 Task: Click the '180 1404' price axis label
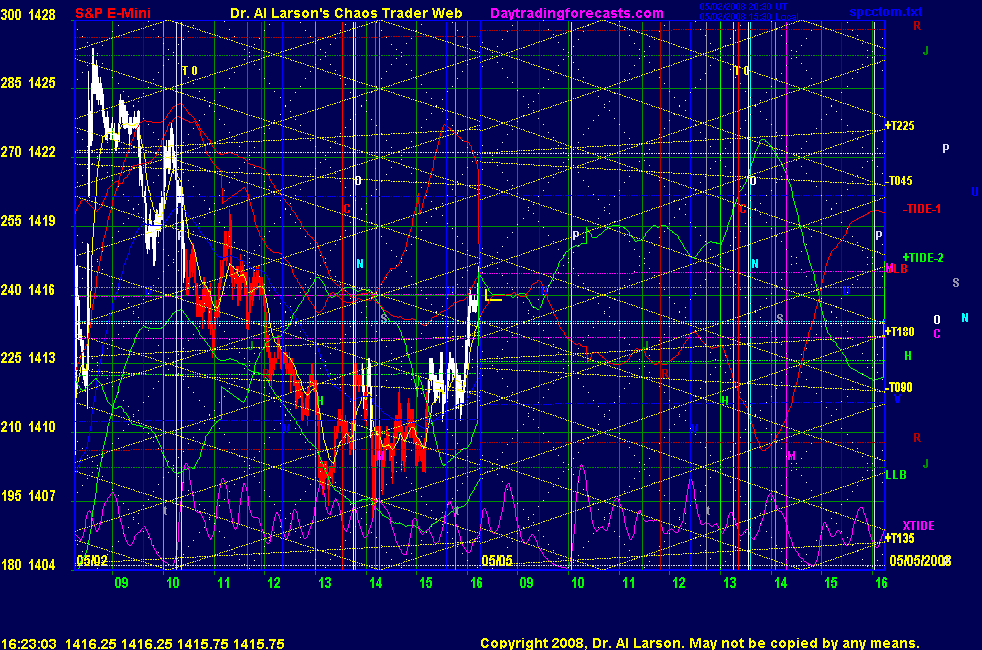pos(28,564)
